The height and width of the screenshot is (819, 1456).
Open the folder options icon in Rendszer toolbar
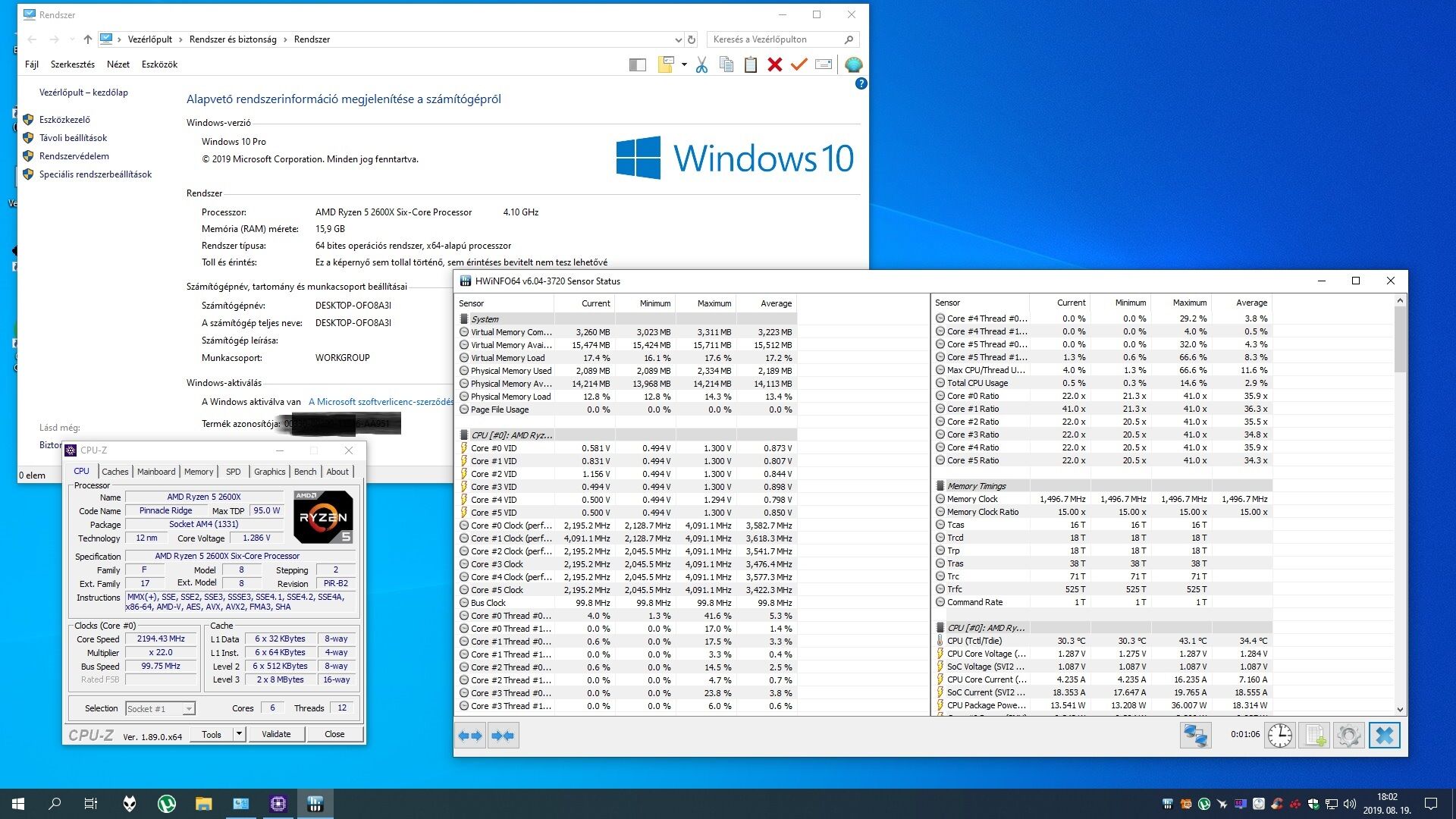666,64
